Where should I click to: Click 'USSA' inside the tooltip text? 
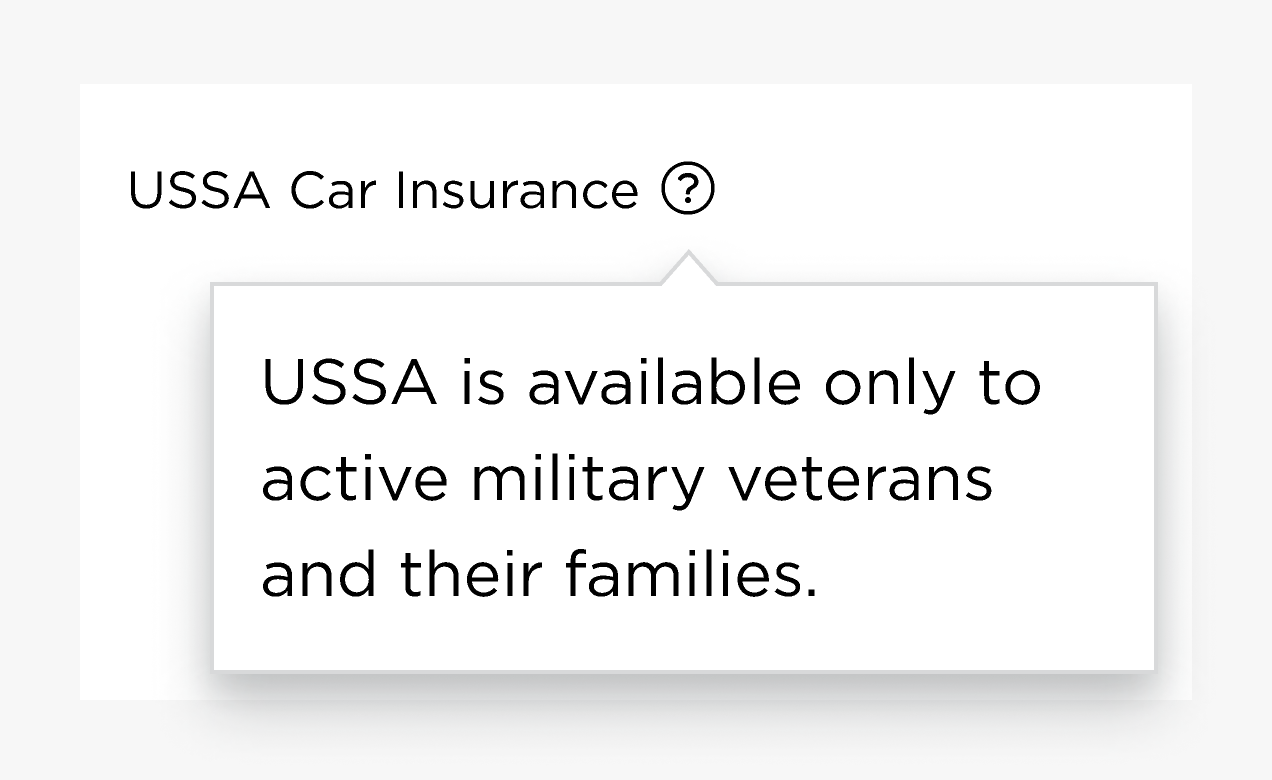(348, 383)
